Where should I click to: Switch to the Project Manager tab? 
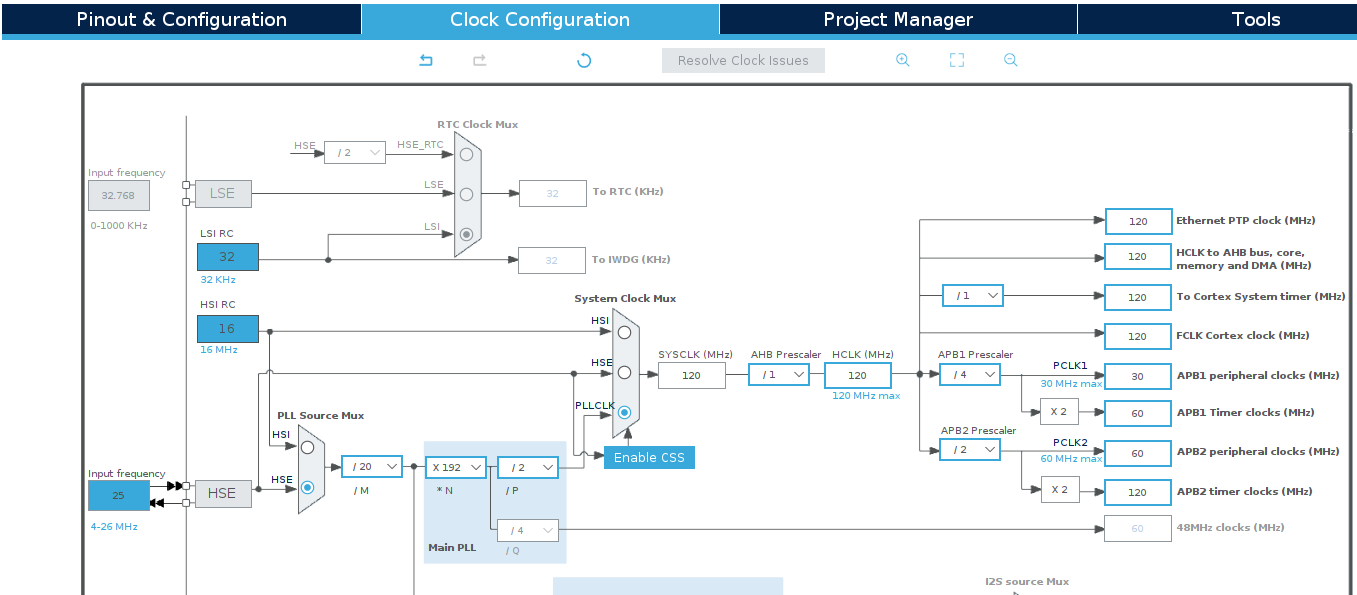(x=897, y=19)
